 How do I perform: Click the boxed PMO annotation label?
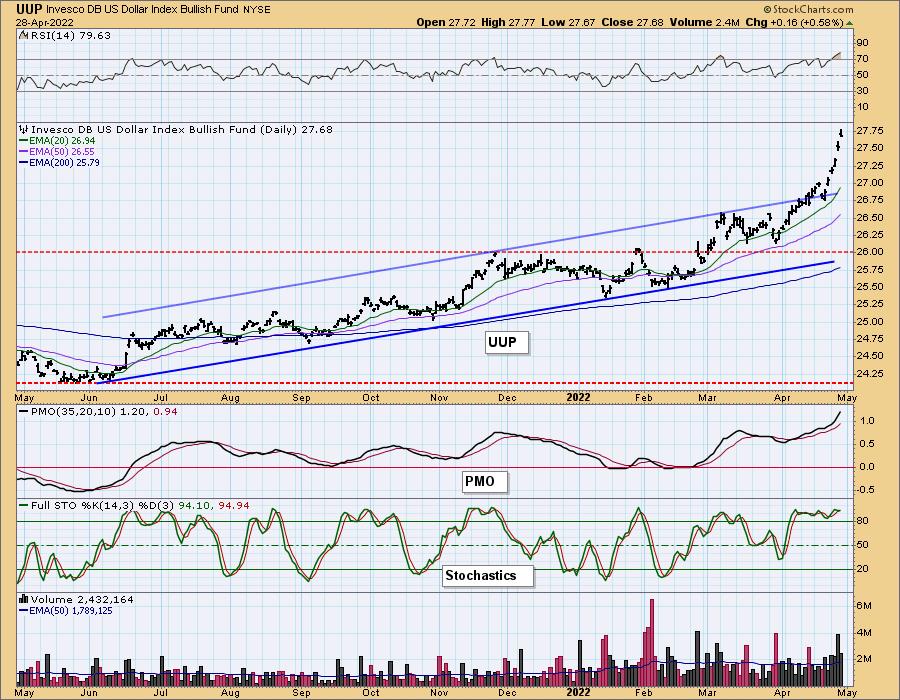point(484,481)
